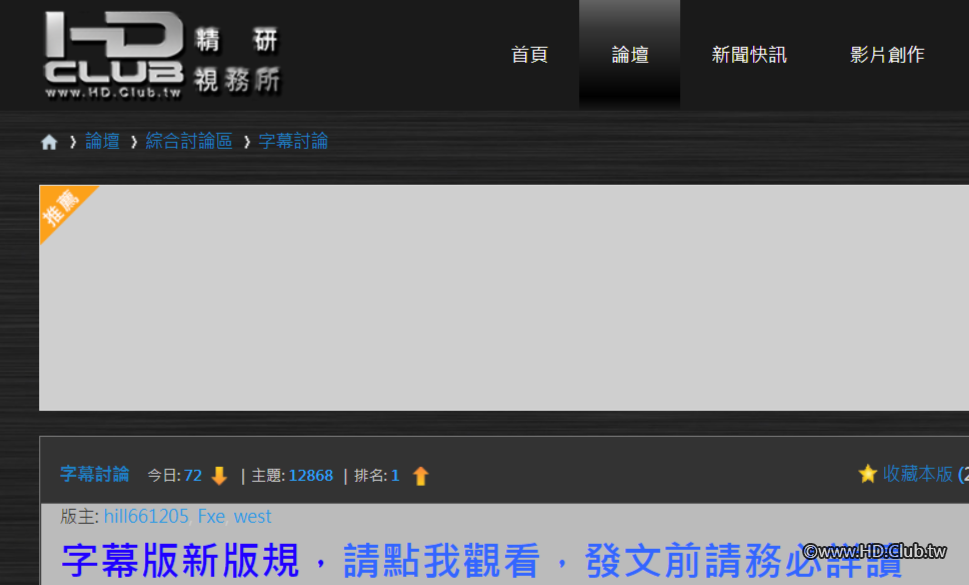Open the 字幕討論 breadcrumb link
Screen dimensions: 969x585
[x=293, y=141]
